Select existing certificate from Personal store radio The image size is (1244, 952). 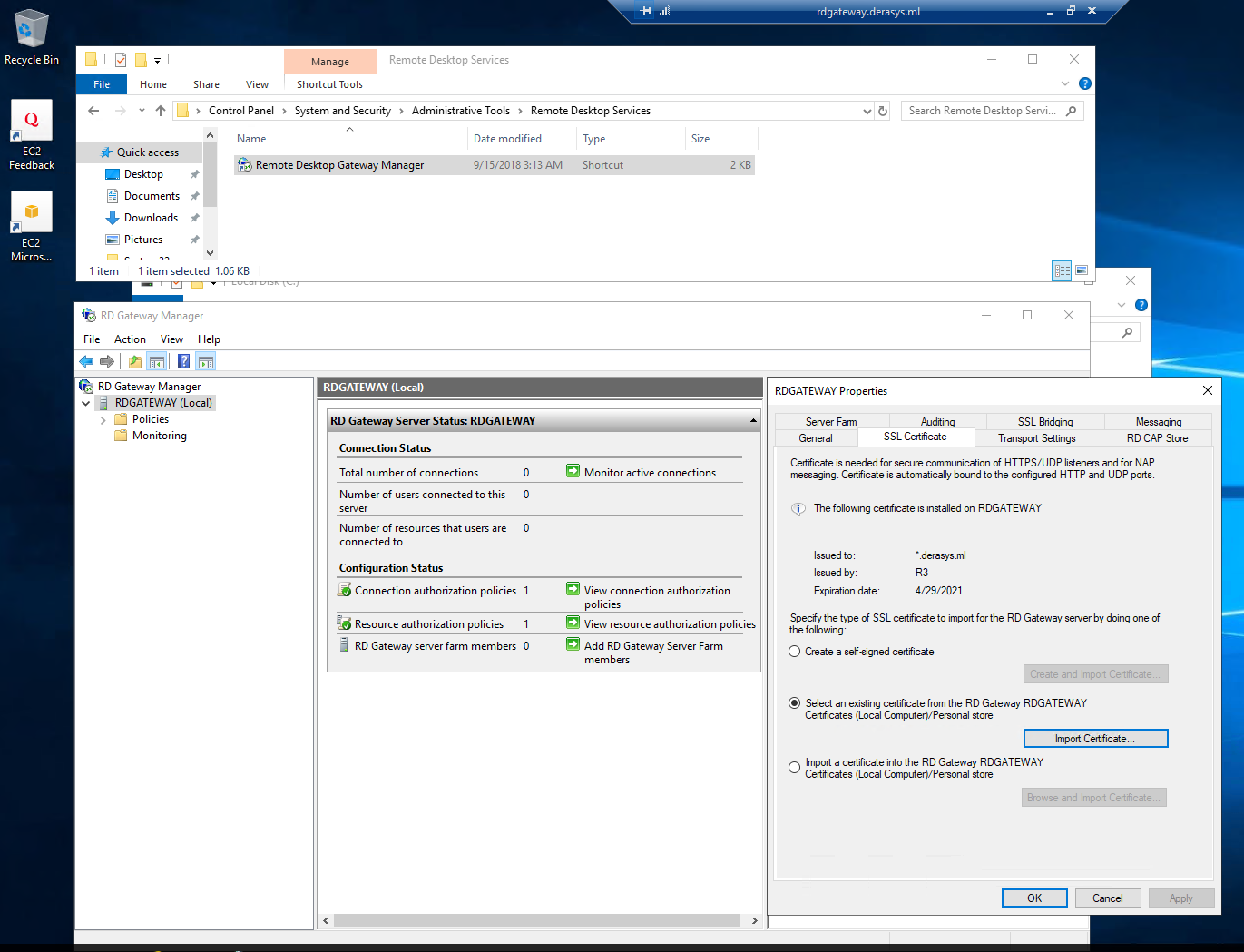[x=795, y=703]
